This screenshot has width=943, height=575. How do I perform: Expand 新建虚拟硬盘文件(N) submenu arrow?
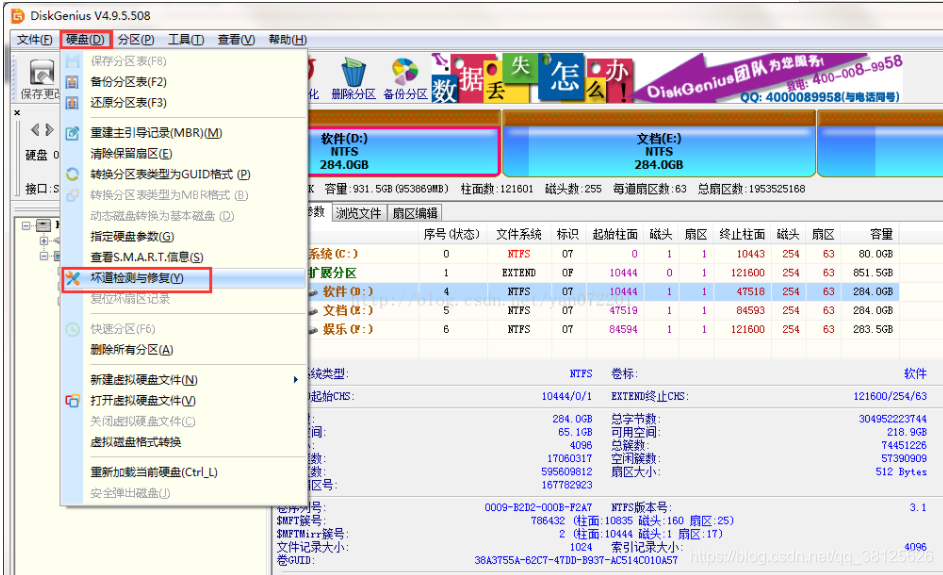295,380
